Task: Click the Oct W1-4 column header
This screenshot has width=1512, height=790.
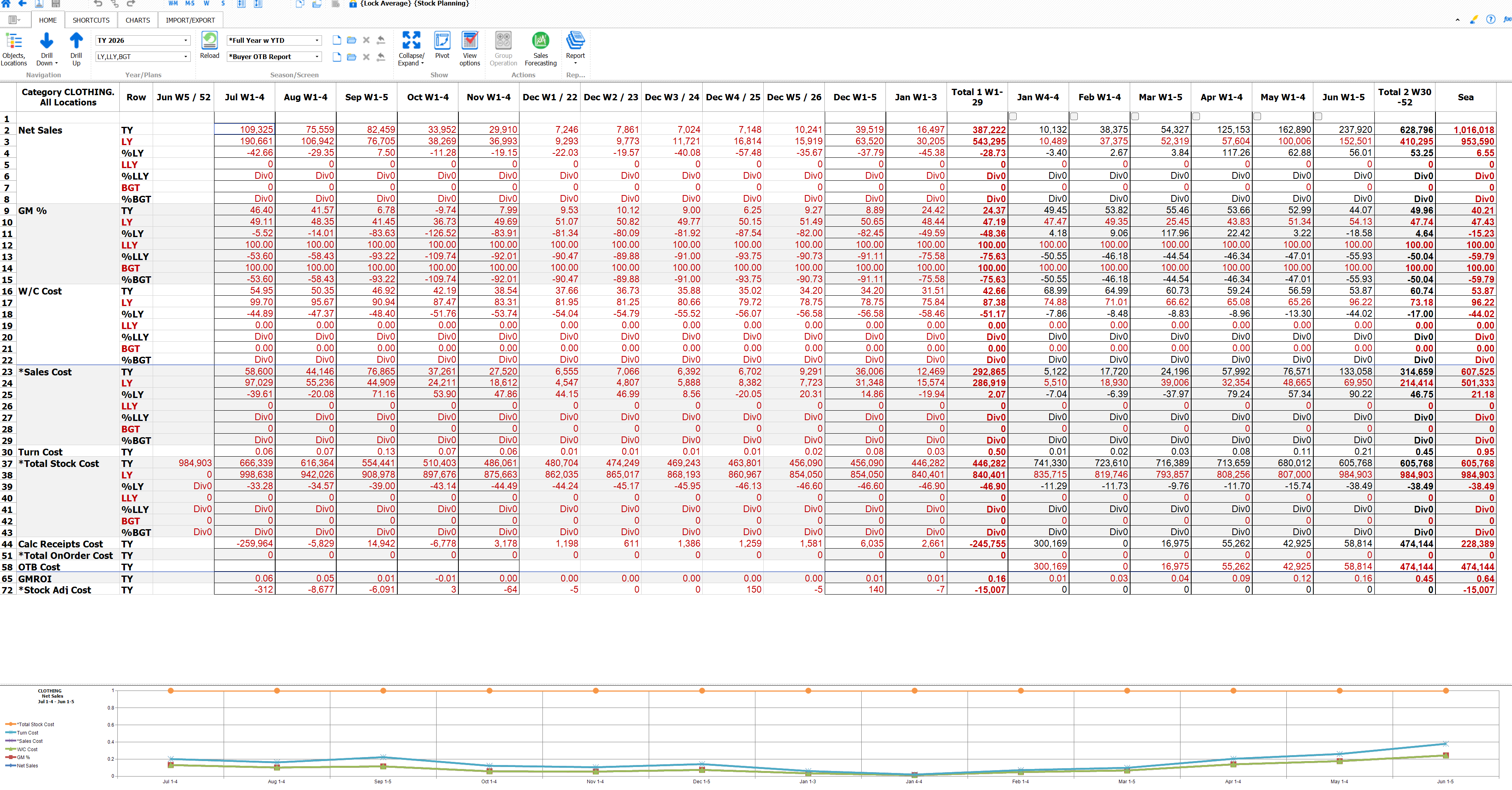Action: point(427,97)
